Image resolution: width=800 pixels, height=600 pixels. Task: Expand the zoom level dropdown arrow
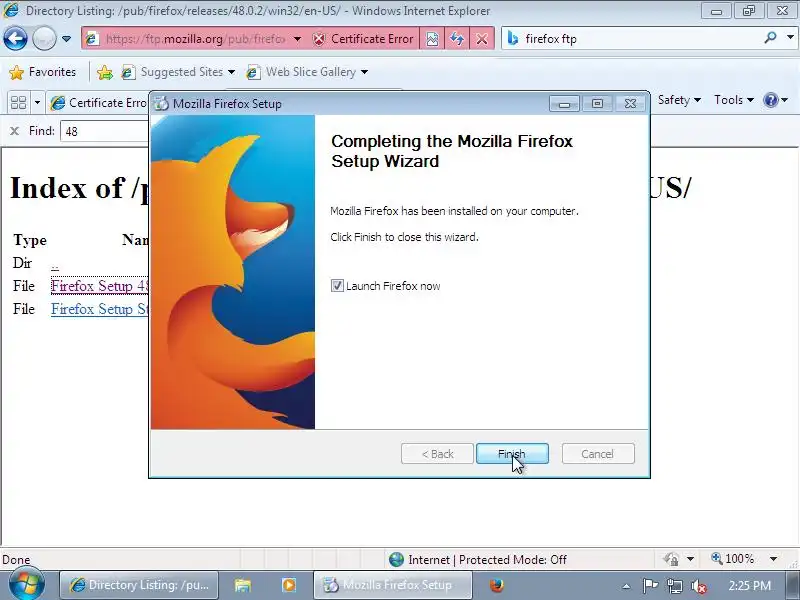click(773, 559)
